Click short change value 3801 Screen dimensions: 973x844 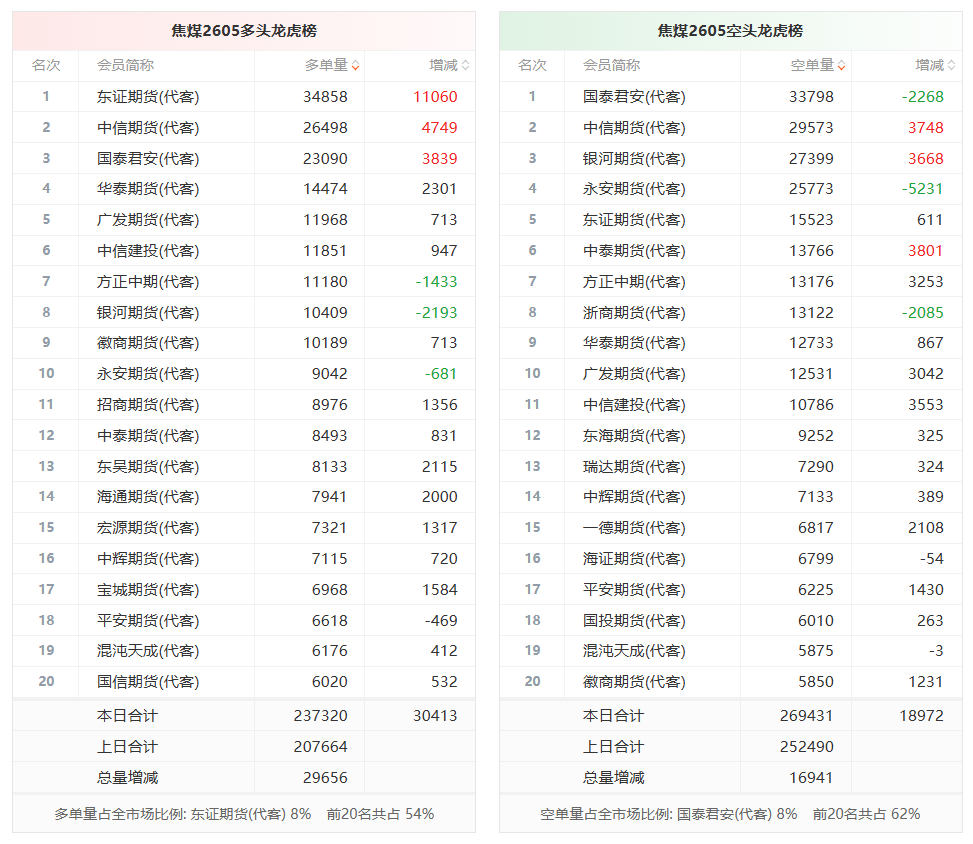(x=926, y=251)
